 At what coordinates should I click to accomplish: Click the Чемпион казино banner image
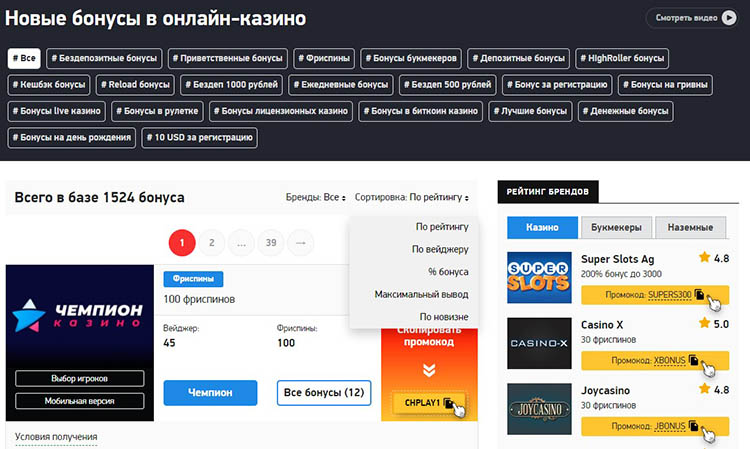(x=80, y=343)
